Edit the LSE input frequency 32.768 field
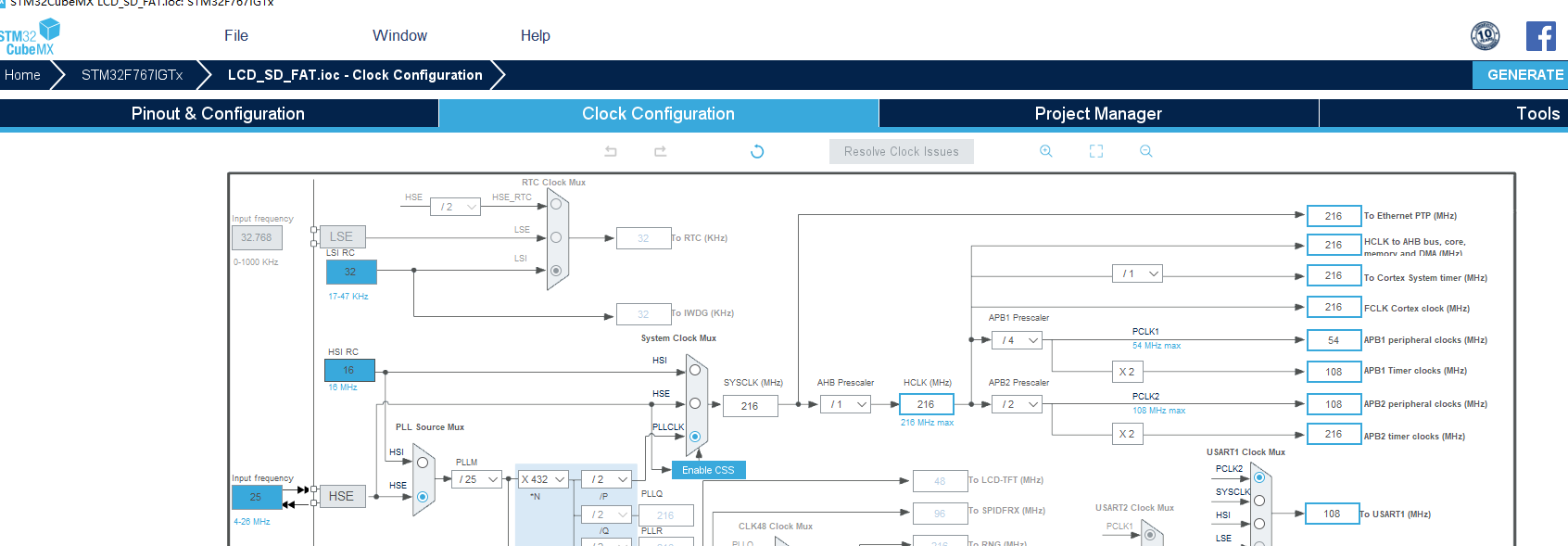This screenshot has height=546, width=1568. click(x=257, y=237)
